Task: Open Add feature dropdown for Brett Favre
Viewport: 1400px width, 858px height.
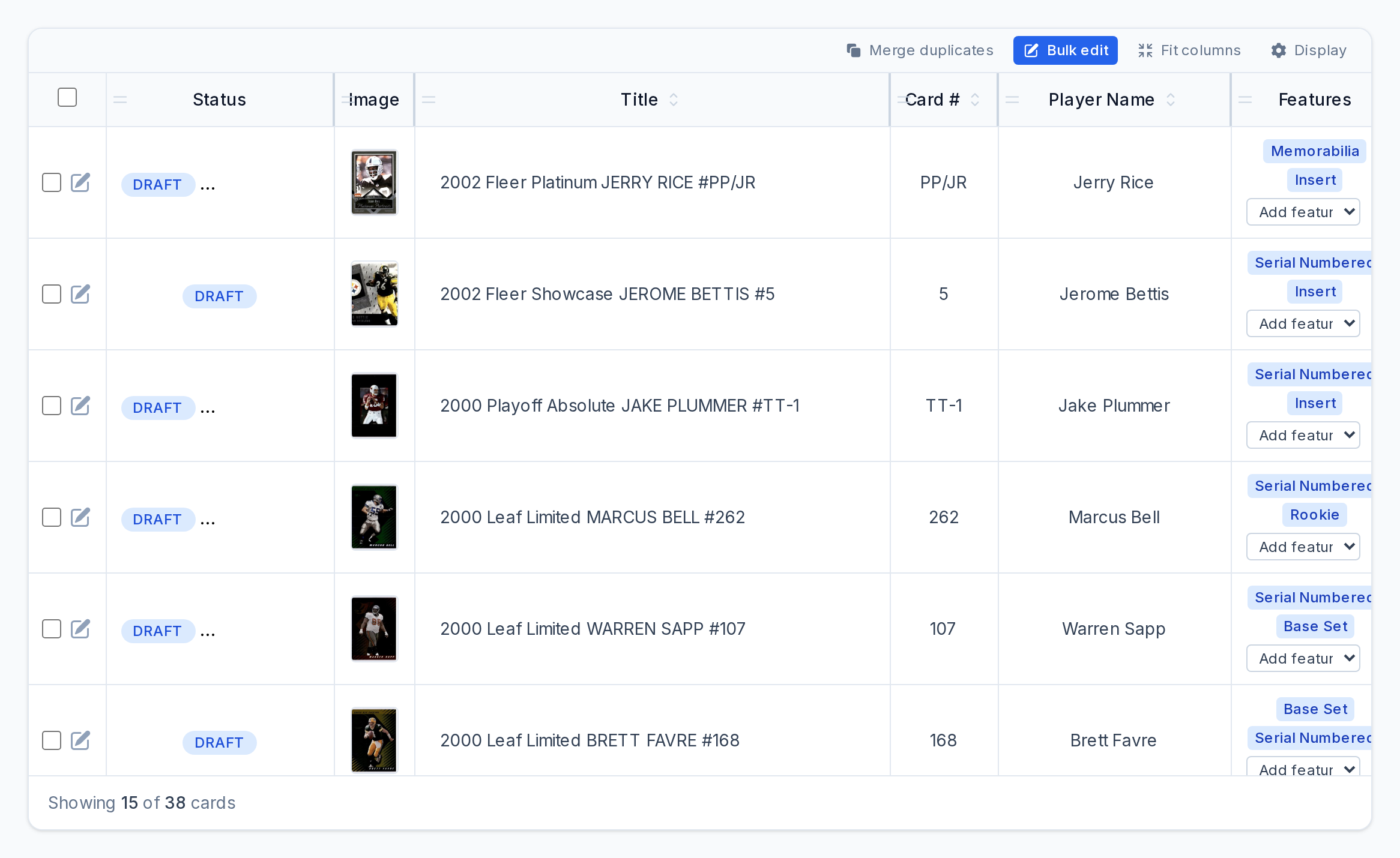Action: (1303, 767)
